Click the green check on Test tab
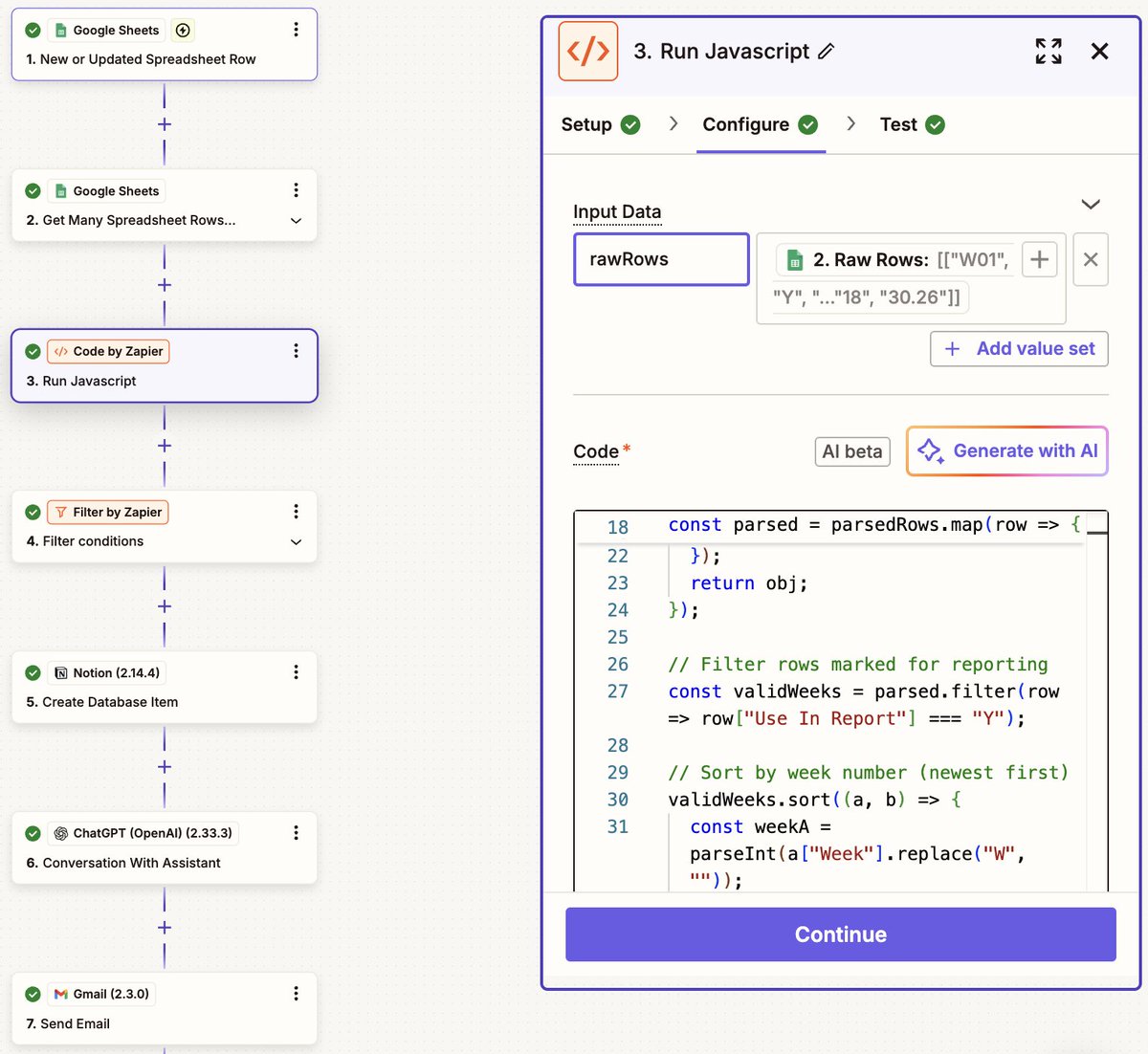Screen dimensions: 1148x1054 (x=936, y=124)
